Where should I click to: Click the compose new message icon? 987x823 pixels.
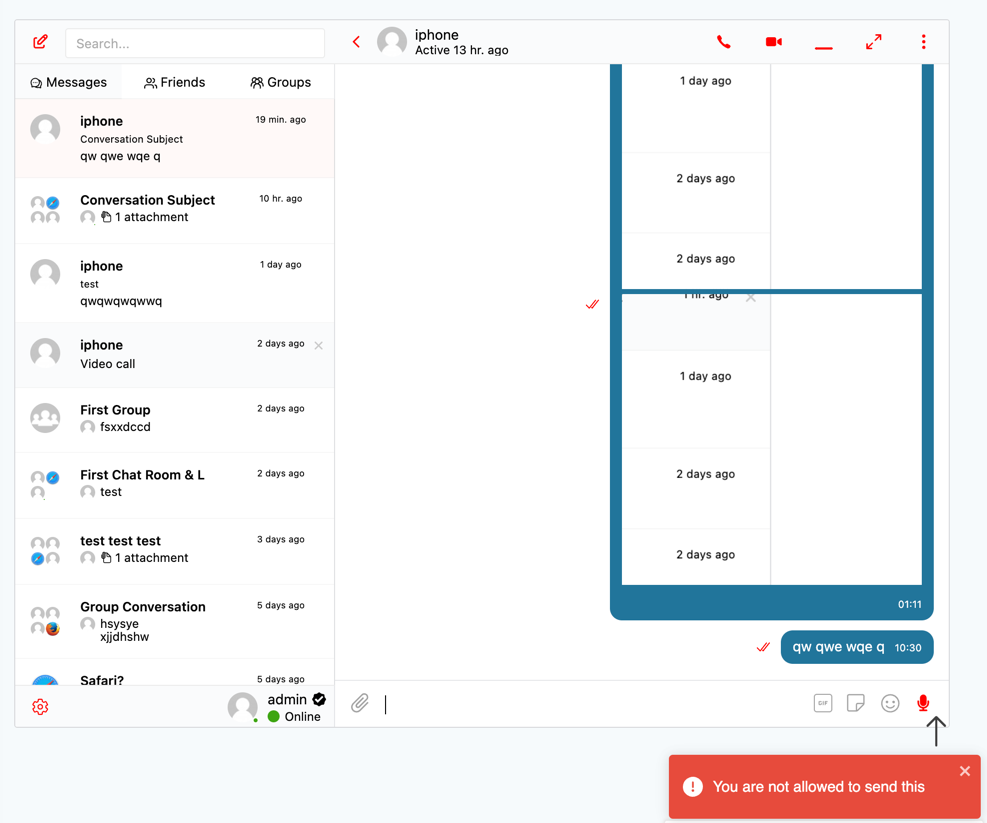(40, 42)
